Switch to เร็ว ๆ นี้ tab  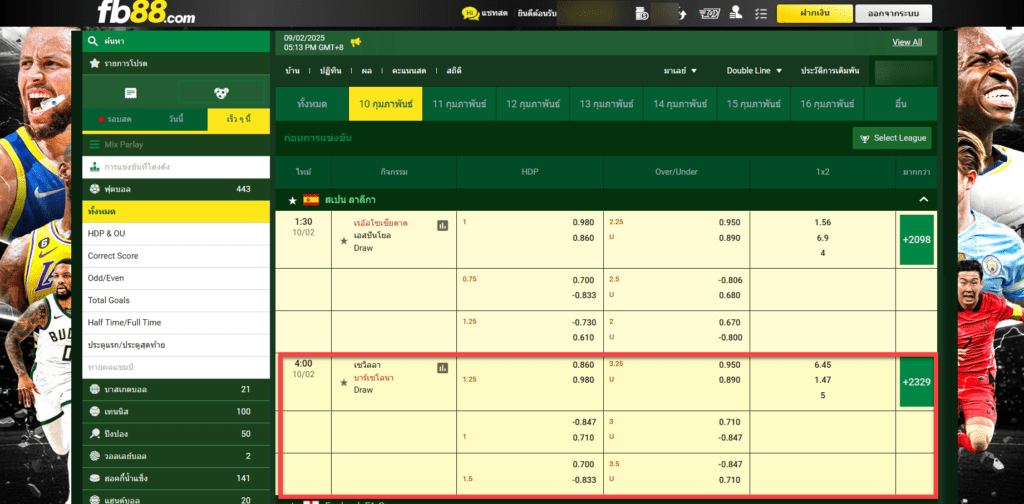[238, 119]
